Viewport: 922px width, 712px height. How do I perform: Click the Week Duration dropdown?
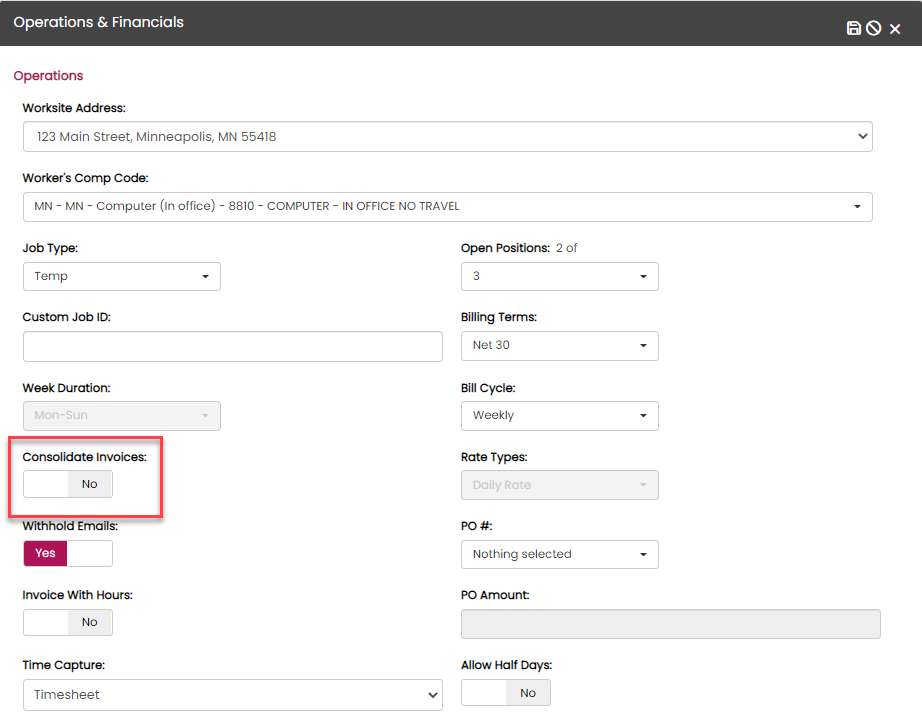pyautogui.click(x=121, y=415)
